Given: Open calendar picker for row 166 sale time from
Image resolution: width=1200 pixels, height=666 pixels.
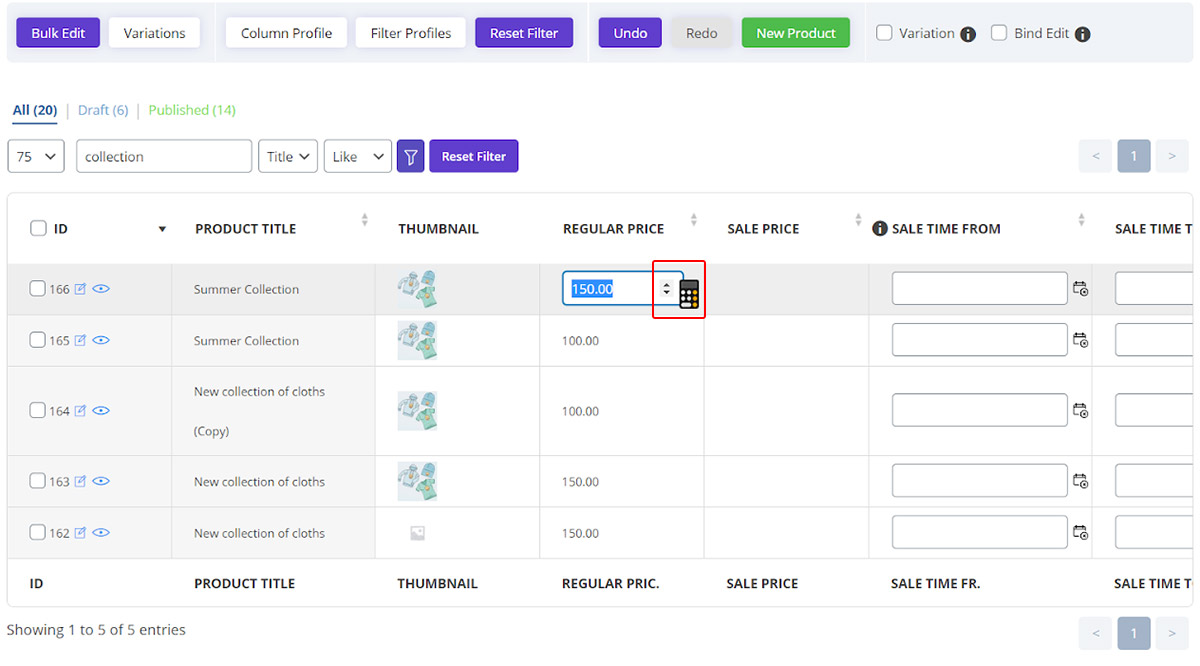Looking at the screenshot, I should pyautogui.click(x=1081, y=289).
